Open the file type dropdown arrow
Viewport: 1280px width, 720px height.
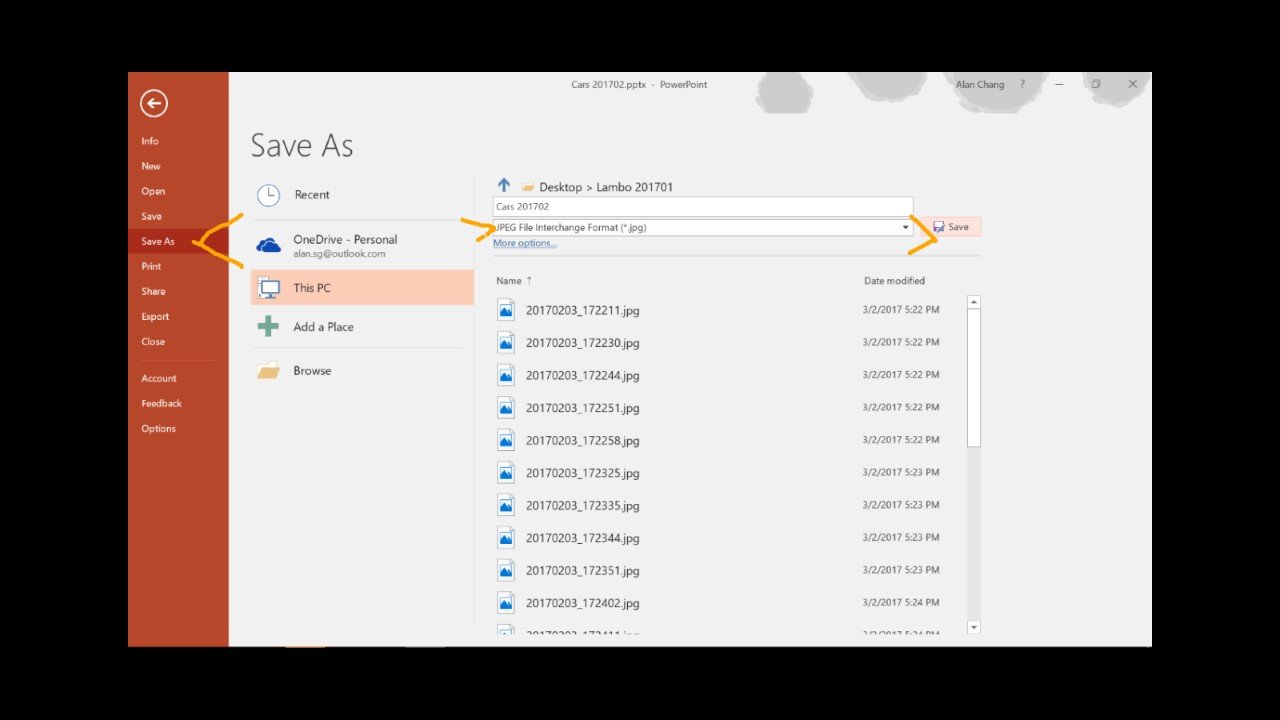905,228
